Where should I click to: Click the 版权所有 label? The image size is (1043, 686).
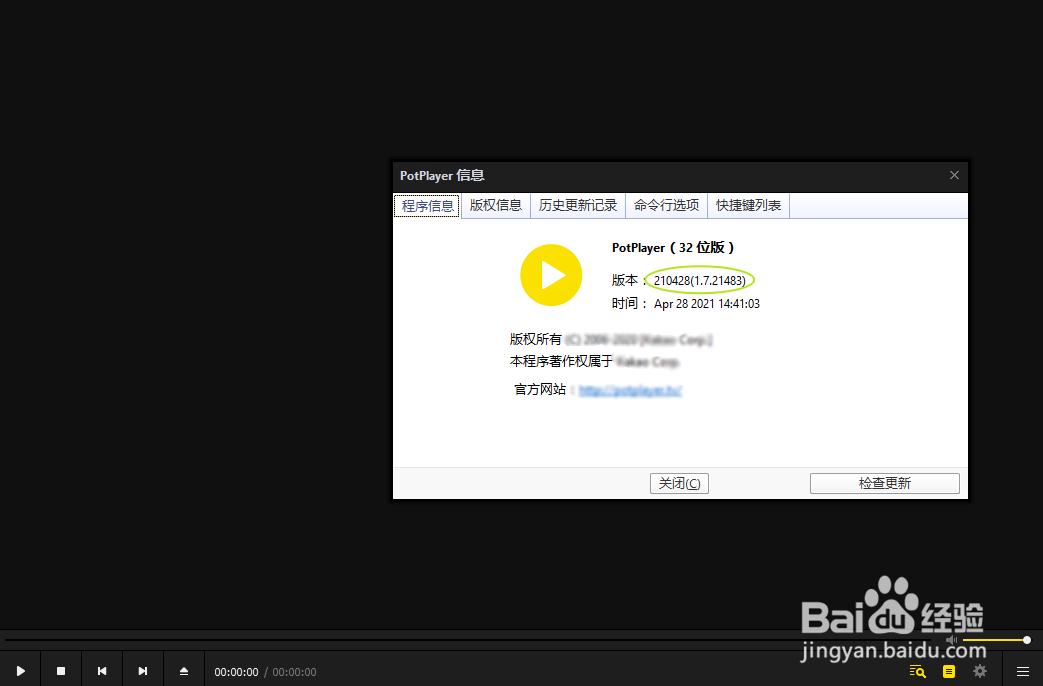pos(535,339)
